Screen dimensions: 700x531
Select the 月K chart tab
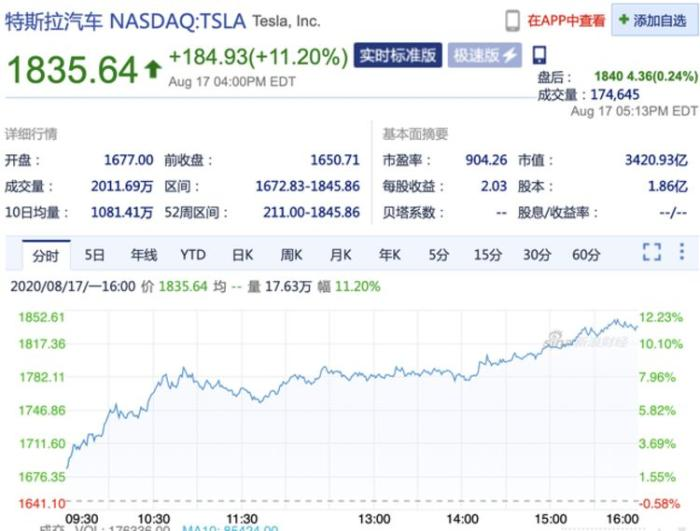pos(340,255)
